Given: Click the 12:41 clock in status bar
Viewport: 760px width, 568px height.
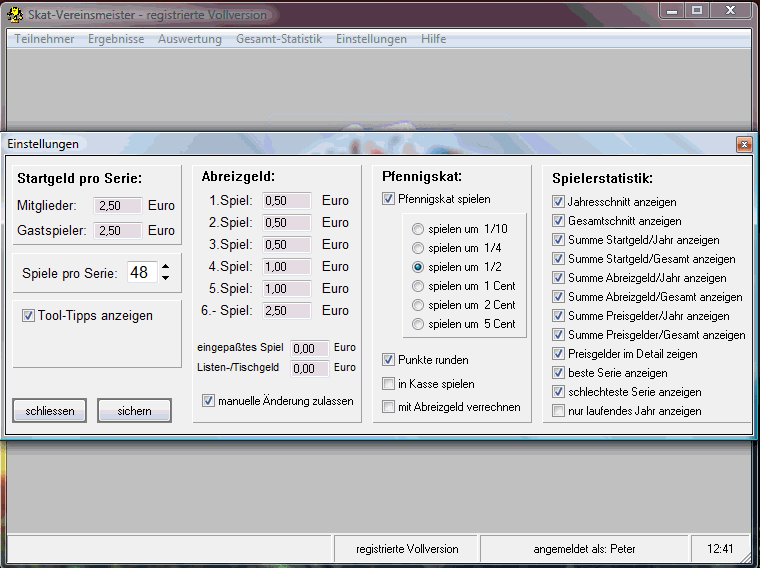Looking at the screenshot, I should 720,549.
